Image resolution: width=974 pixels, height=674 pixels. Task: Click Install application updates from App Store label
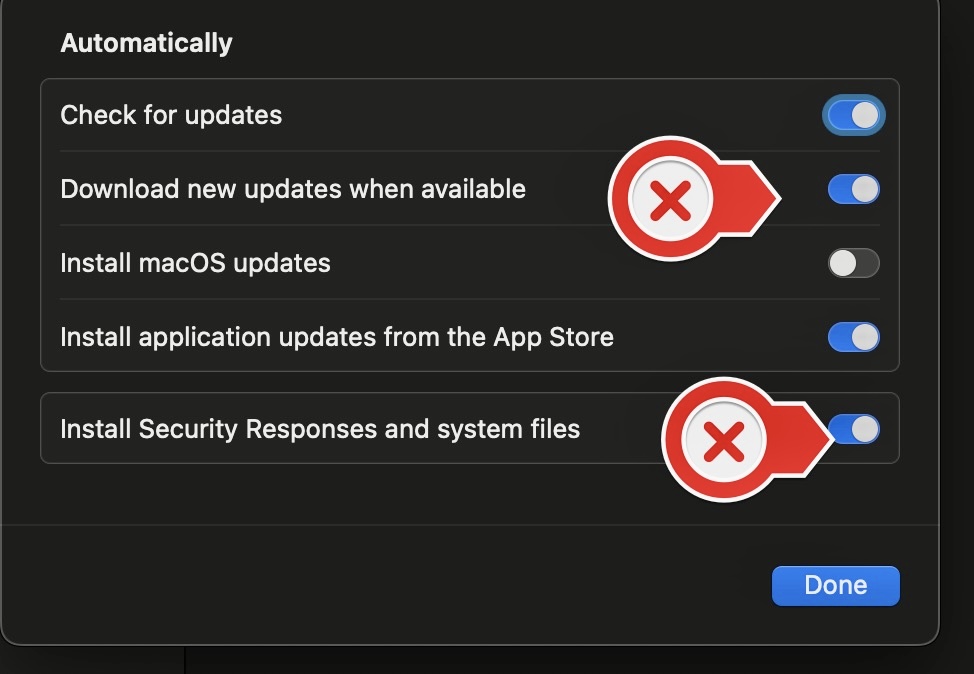point(337,337)
